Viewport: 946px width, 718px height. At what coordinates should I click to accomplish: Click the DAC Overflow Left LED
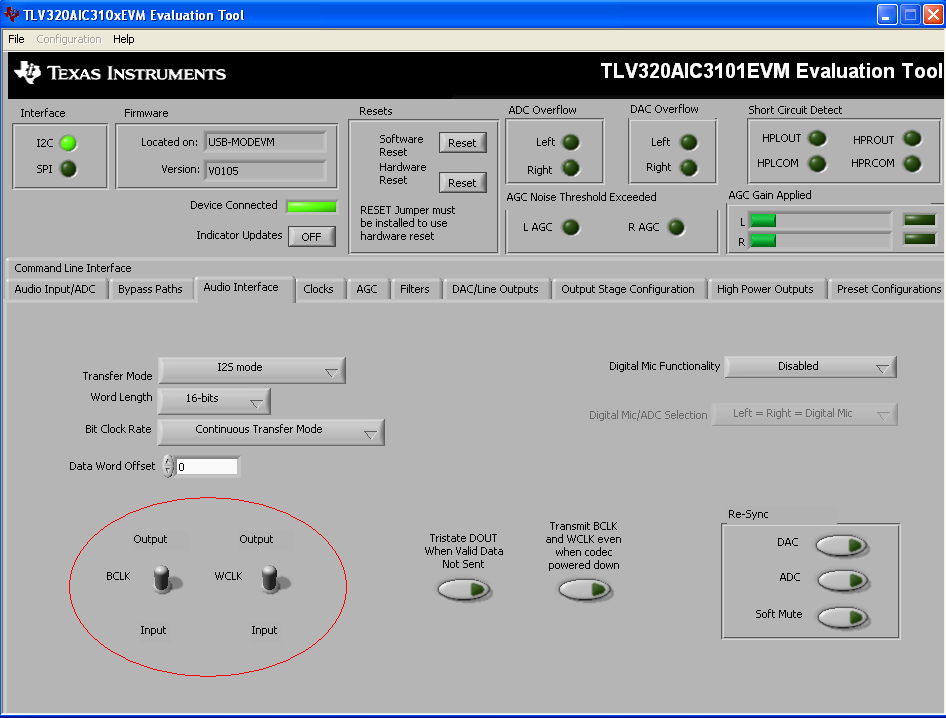tap(689, 142)
